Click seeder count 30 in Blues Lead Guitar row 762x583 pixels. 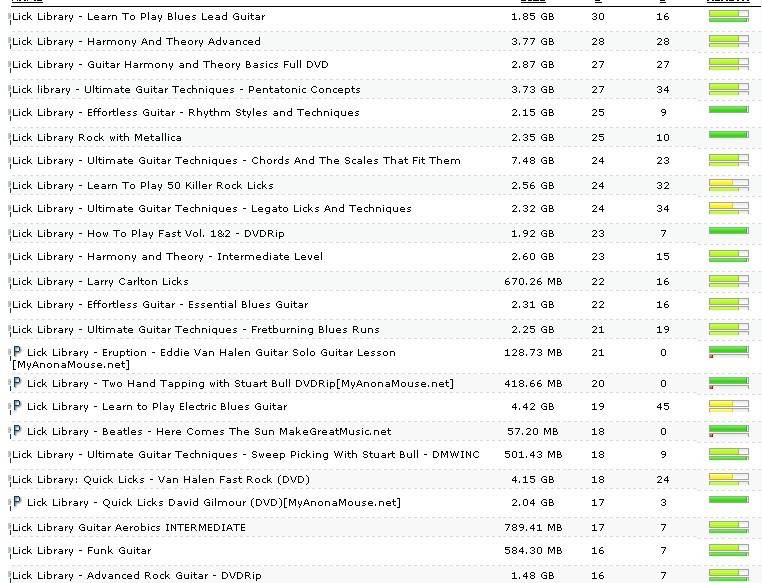click(598, 17)
